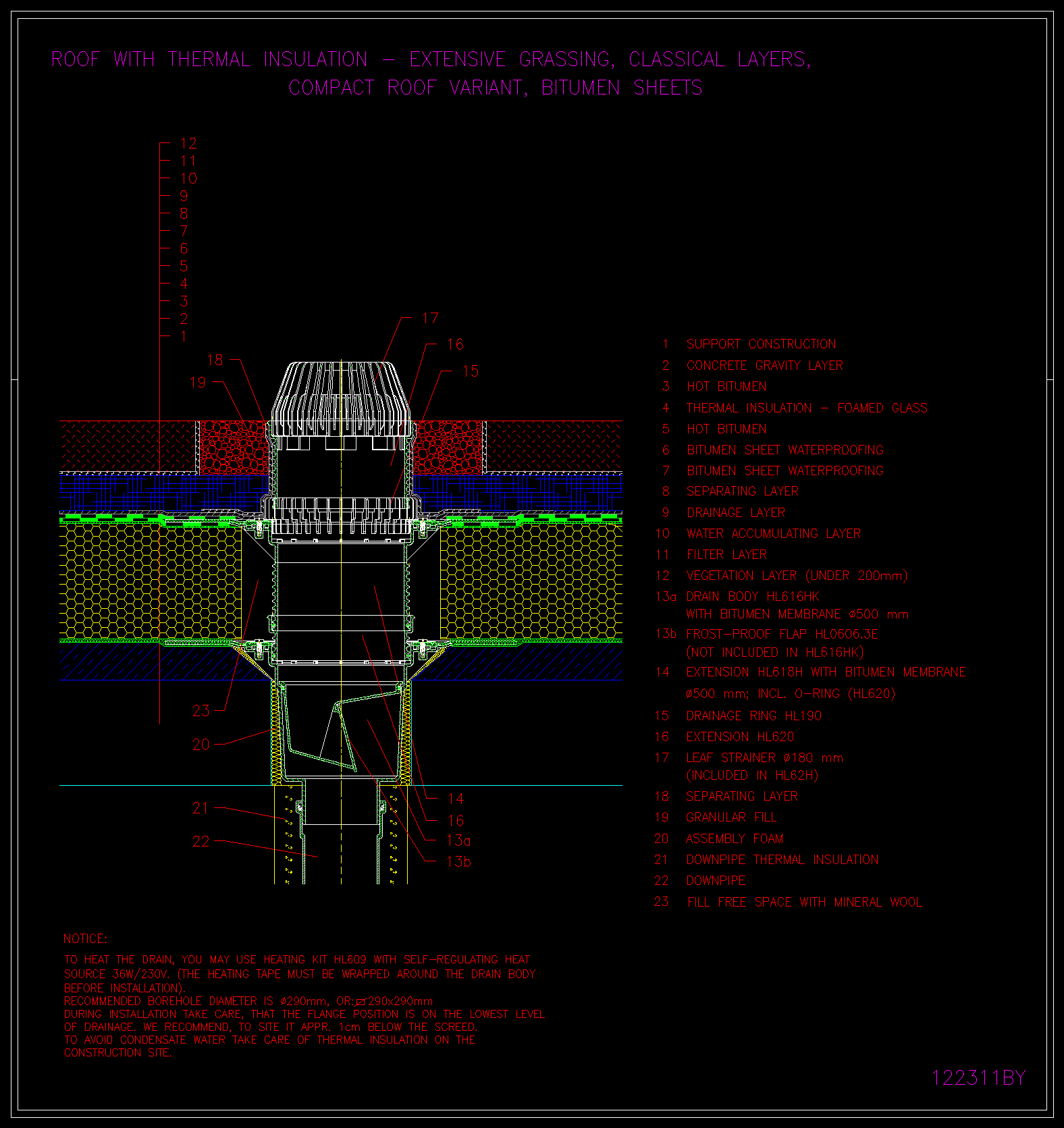Click the 'NOTICE:' heading text
Image resolution: width=1064 pixels, height=1128 pixels.
85,939
